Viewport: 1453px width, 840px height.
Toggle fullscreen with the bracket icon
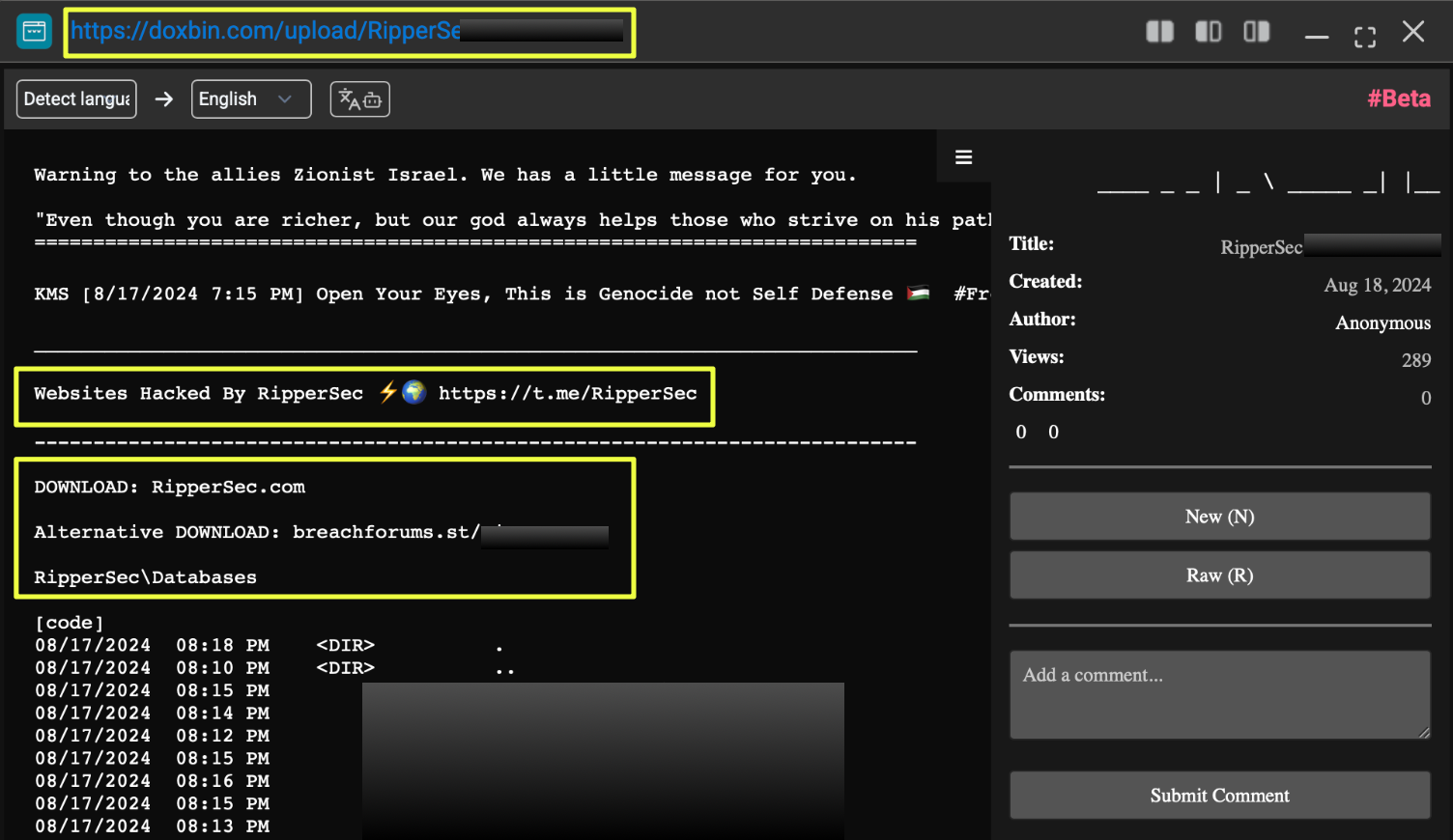[x=1364, y=37]
